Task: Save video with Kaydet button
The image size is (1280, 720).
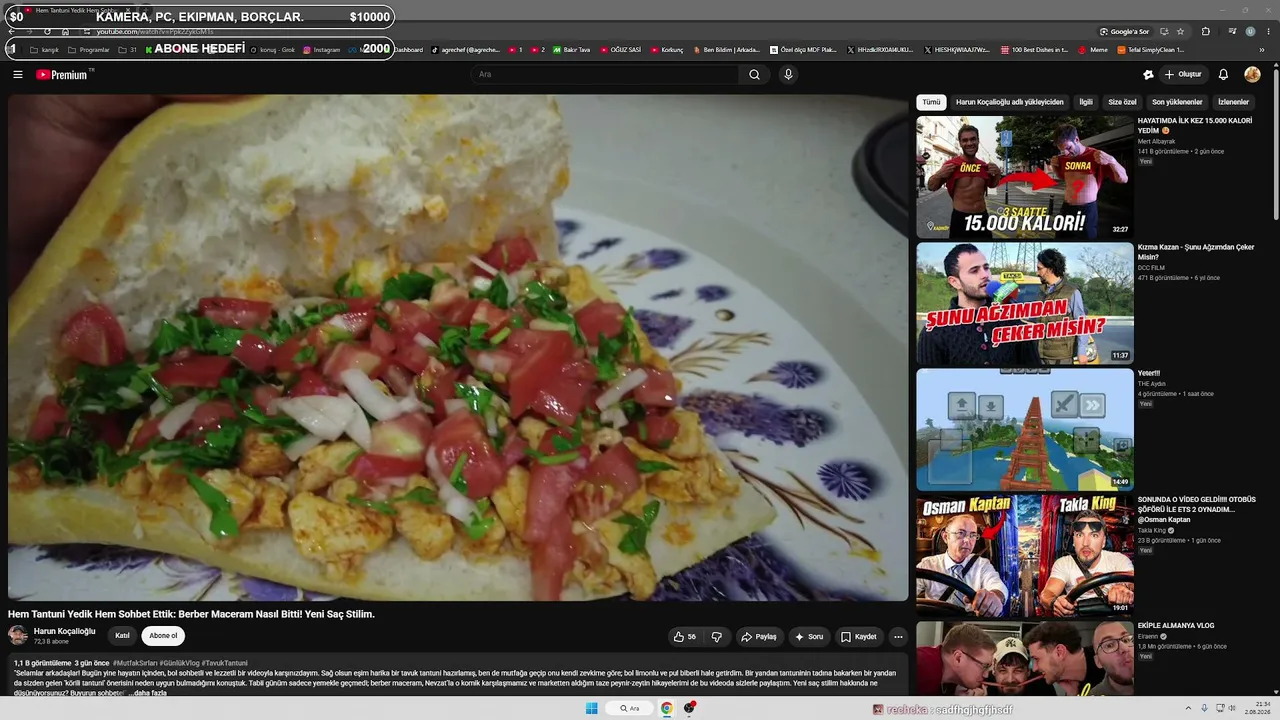Action: (859, 636)
